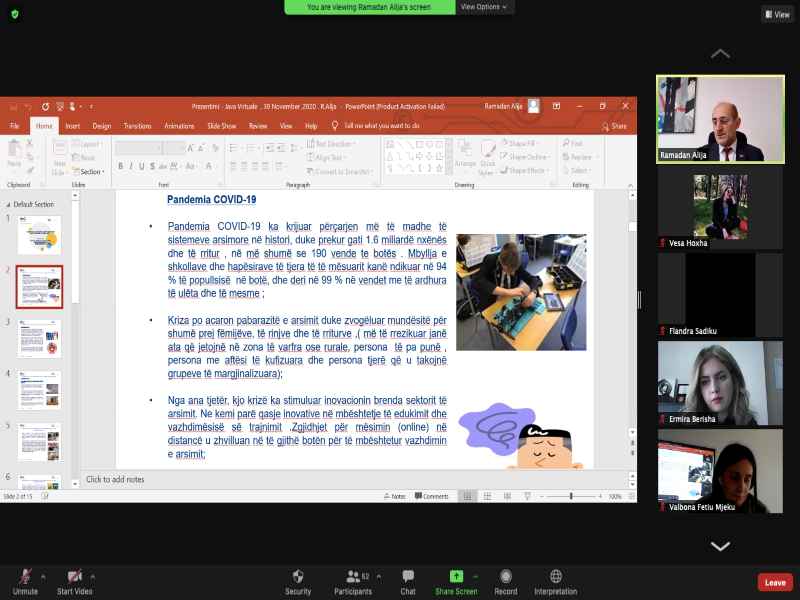
Task: Open the Interpretation globe icon
Action: [556, 577]
